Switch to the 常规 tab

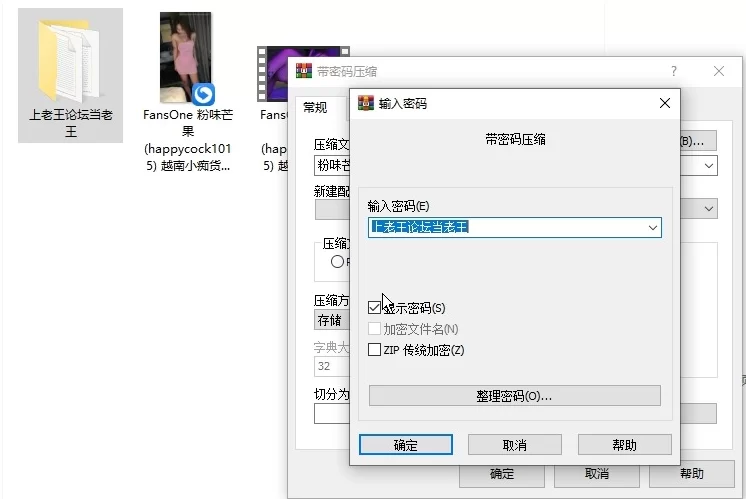click(315, 107)
